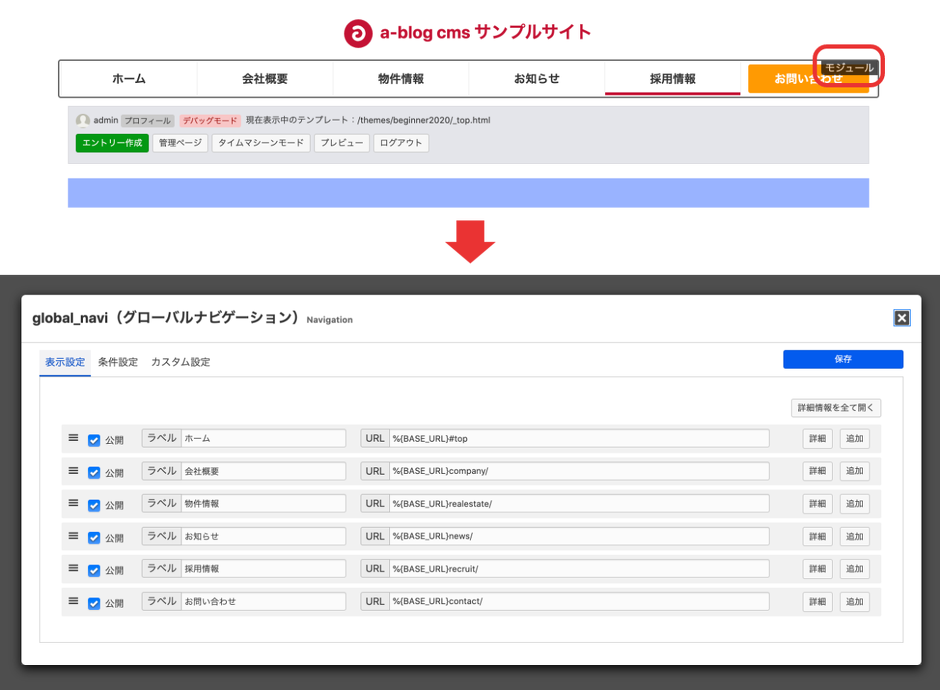The height and width of the screenshot is (690, 940).
Task: Click the green エントリー作成 button
Action: click(x=112, y=143)
